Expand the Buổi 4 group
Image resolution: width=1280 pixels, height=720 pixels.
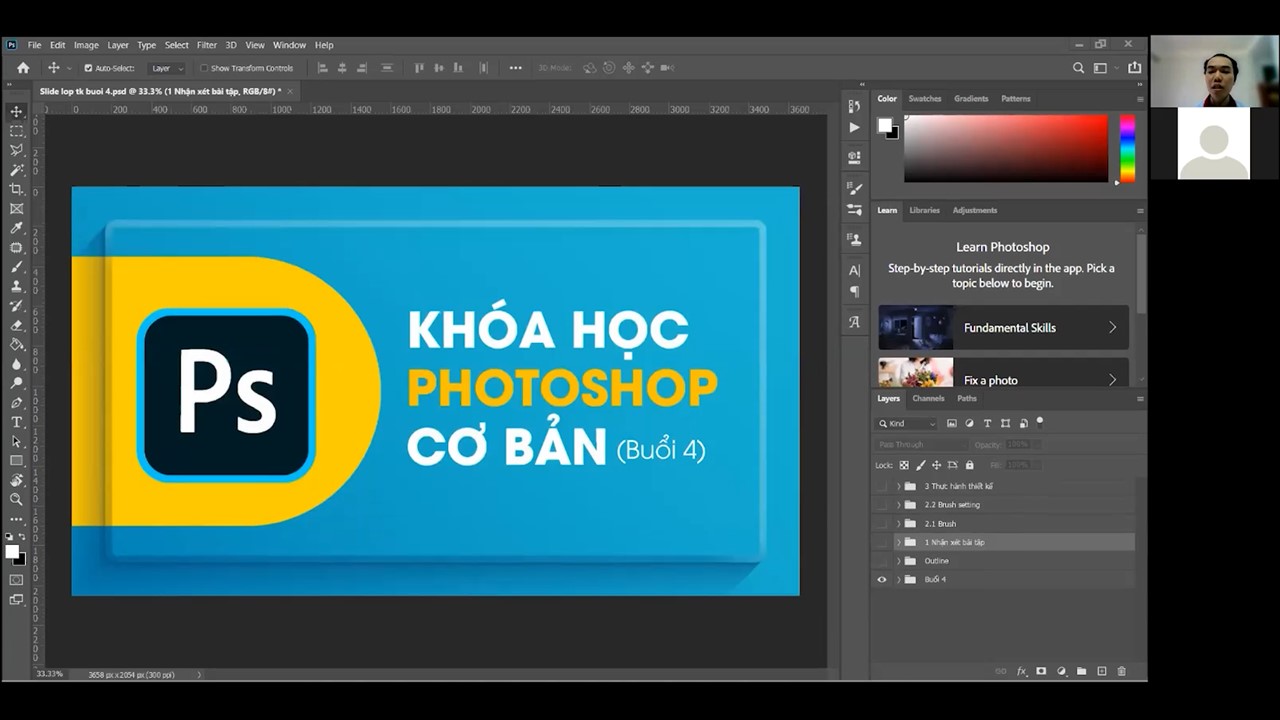[898, 580]
